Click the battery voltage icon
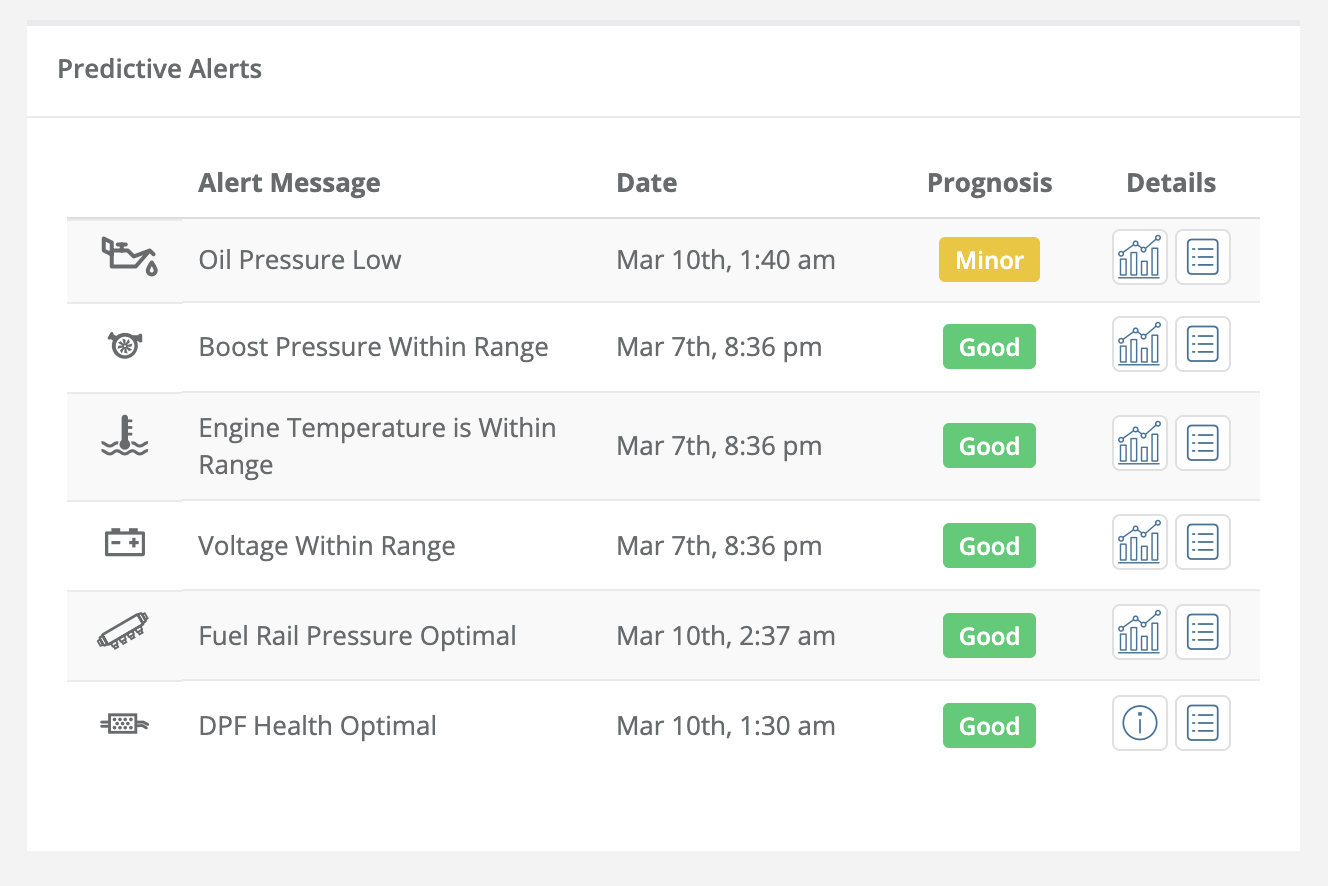Viewport: 1328px width, 886px height. (125, 544)
